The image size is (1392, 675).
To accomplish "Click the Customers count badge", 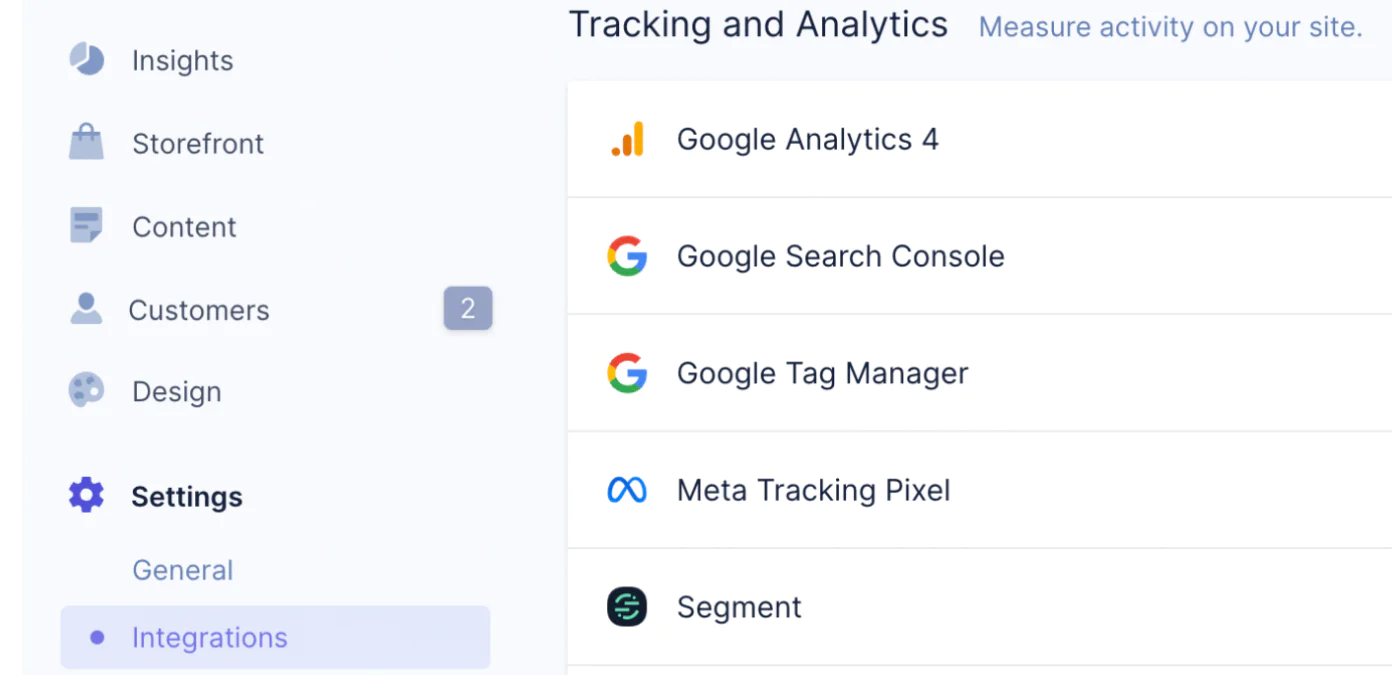I will pos(468,309).
